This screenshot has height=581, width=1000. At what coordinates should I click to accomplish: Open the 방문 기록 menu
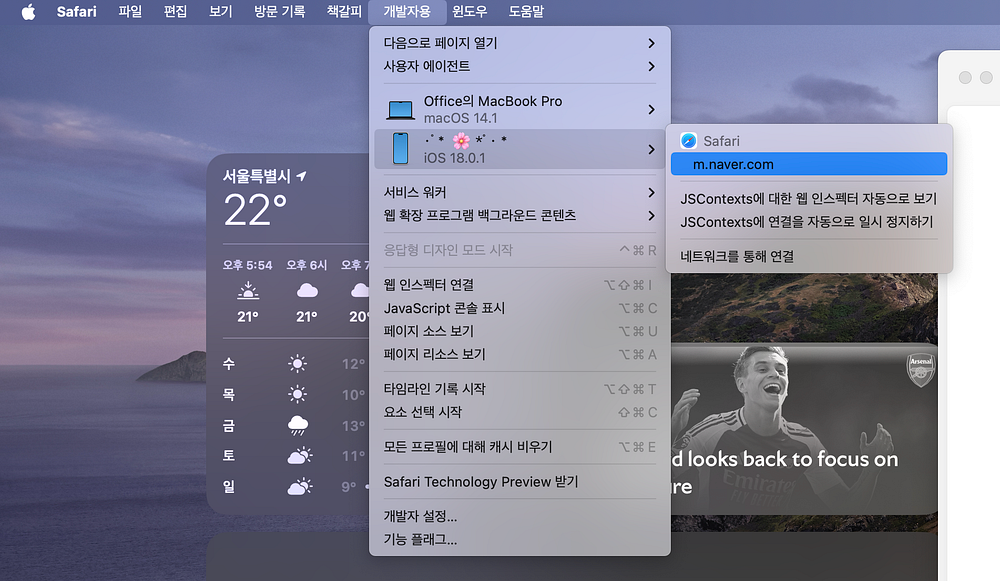click(x=279, y=11)
